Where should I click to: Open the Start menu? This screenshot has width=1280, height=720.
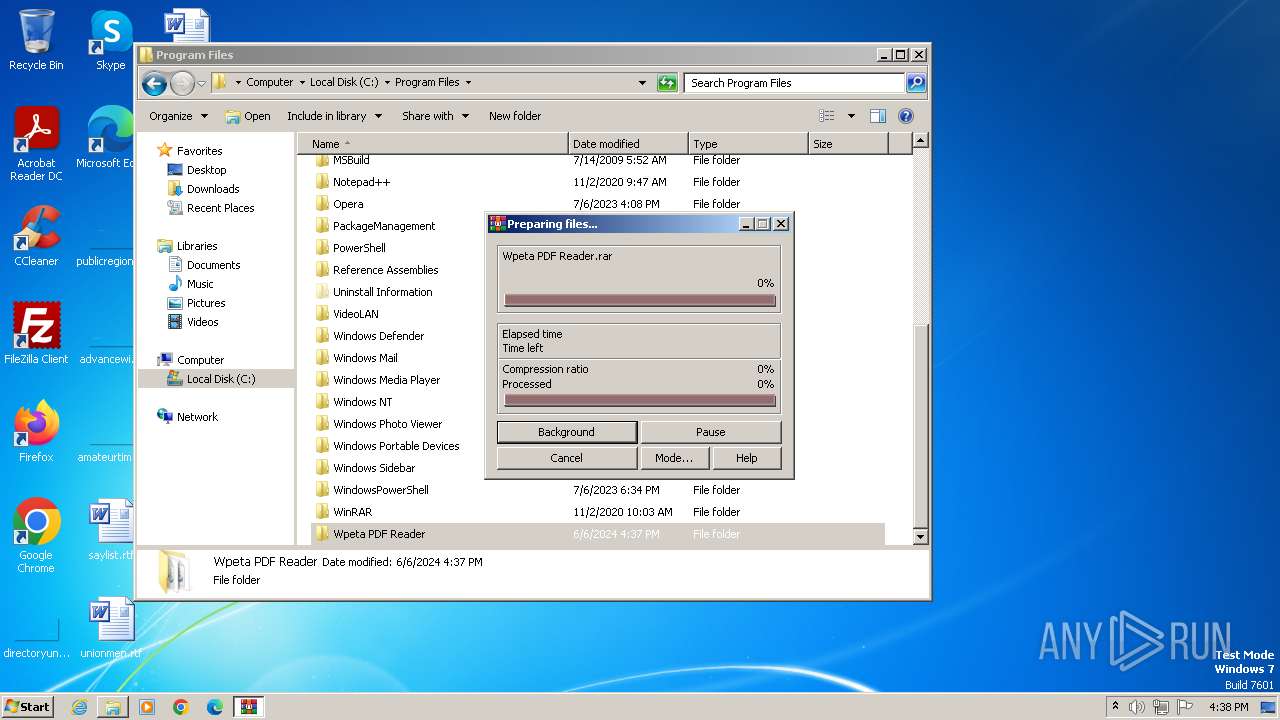click(27, 707)
